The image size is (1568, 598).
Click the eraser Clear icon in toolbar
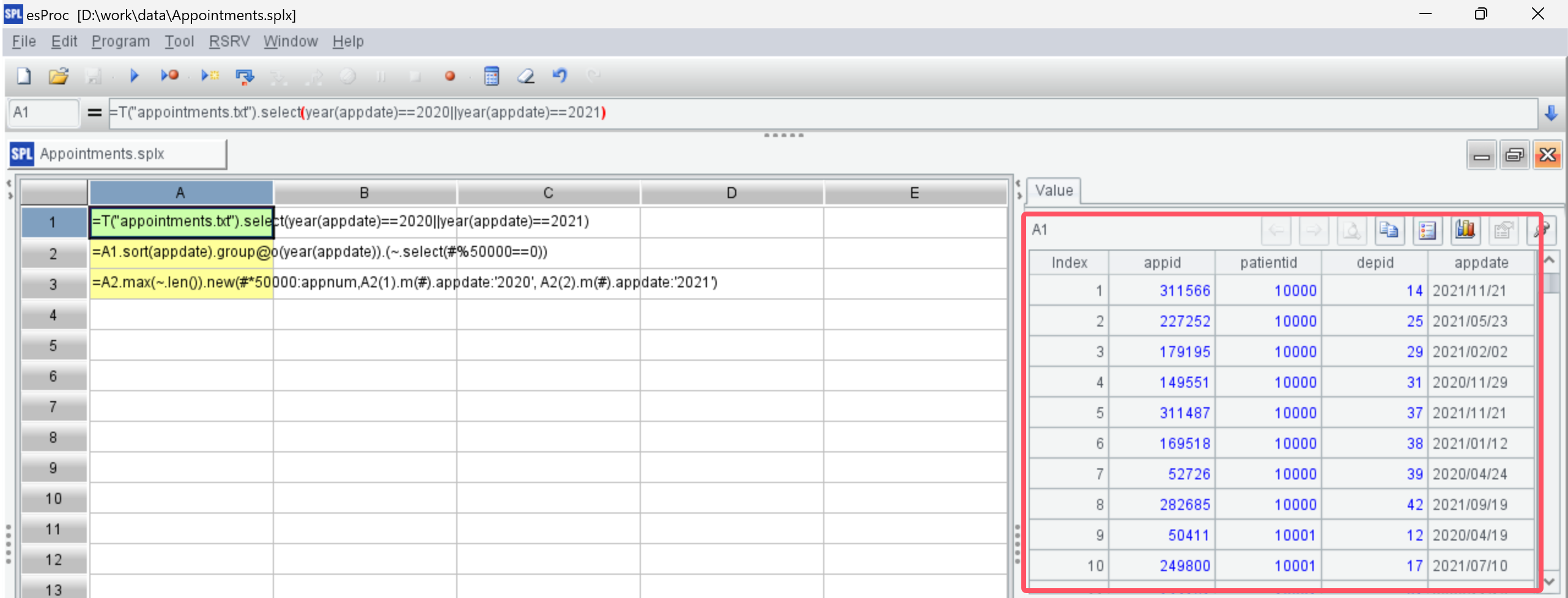[x=525, y=76]
